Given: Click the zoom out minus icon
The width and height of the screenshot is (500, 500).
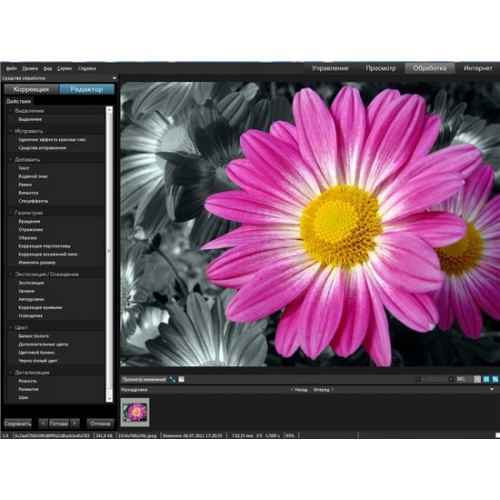Looking at the screenshot, I should [418, 379].
